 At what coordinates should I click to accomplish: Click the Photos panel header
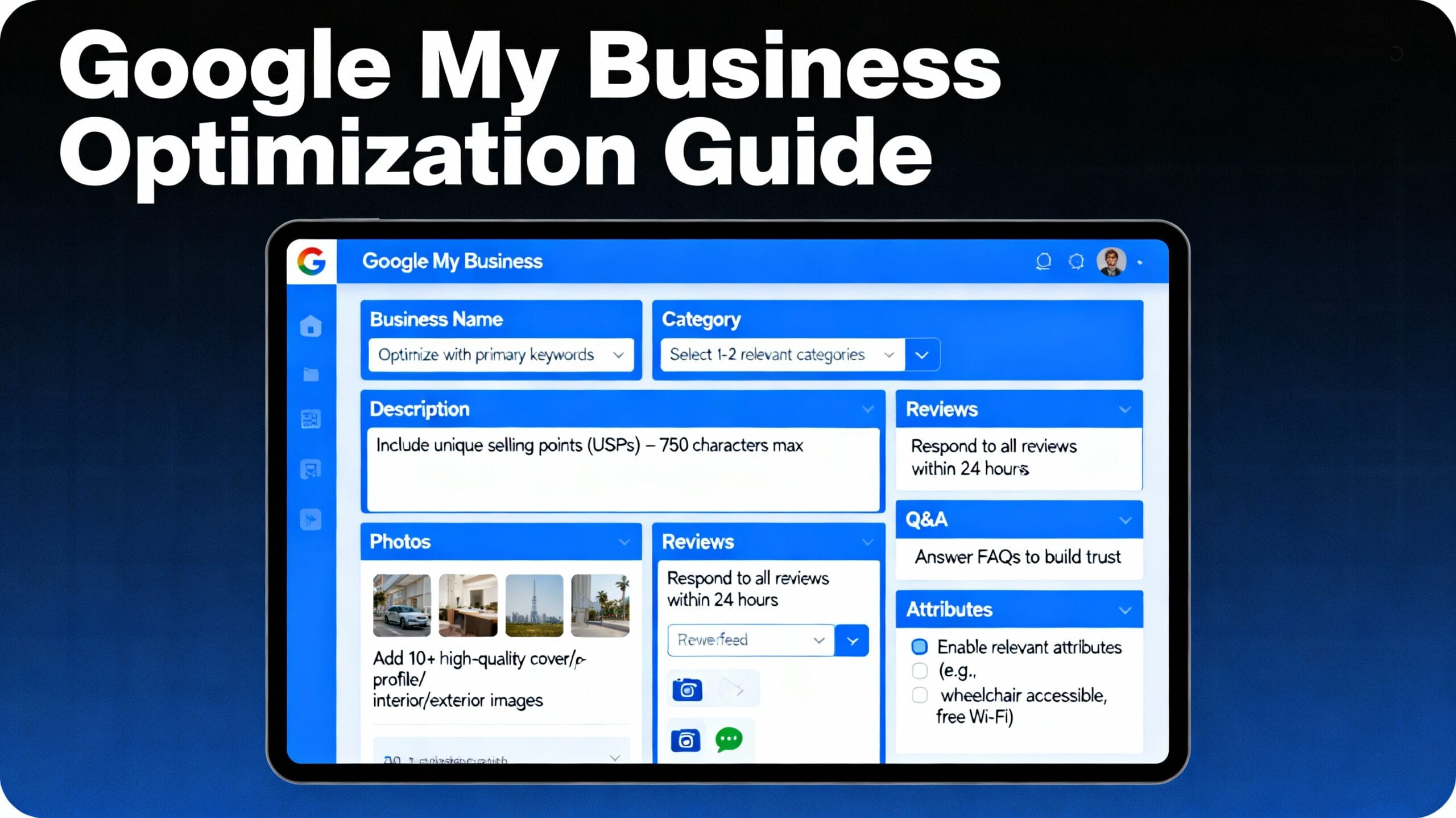pos(500,542)
